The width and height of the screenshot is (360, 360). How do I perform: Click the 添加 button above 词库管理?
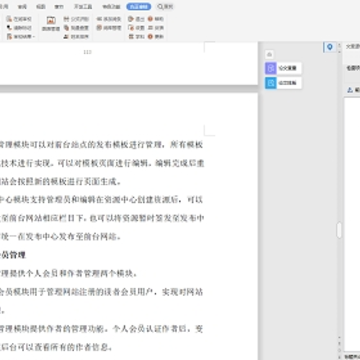pos(109,19)
